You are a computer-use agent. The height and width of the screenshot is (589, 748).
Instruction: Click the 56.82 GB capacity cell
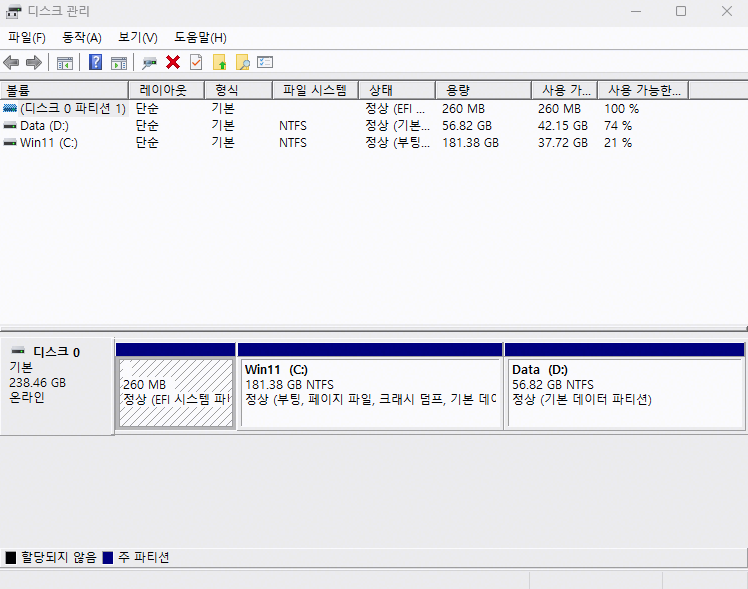pyautogui.click(x=467, y=126)
